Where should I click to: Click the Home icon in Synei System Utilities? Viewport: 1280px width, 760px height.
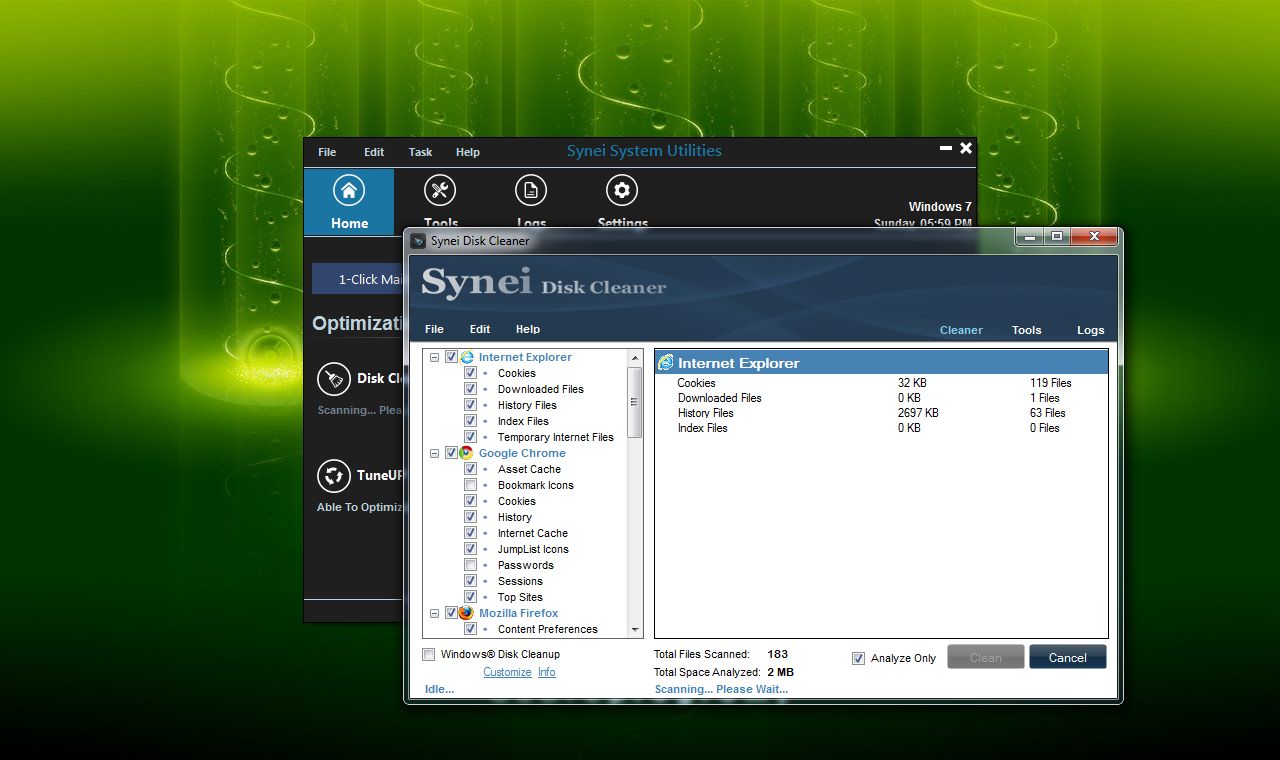pos(348,190)
